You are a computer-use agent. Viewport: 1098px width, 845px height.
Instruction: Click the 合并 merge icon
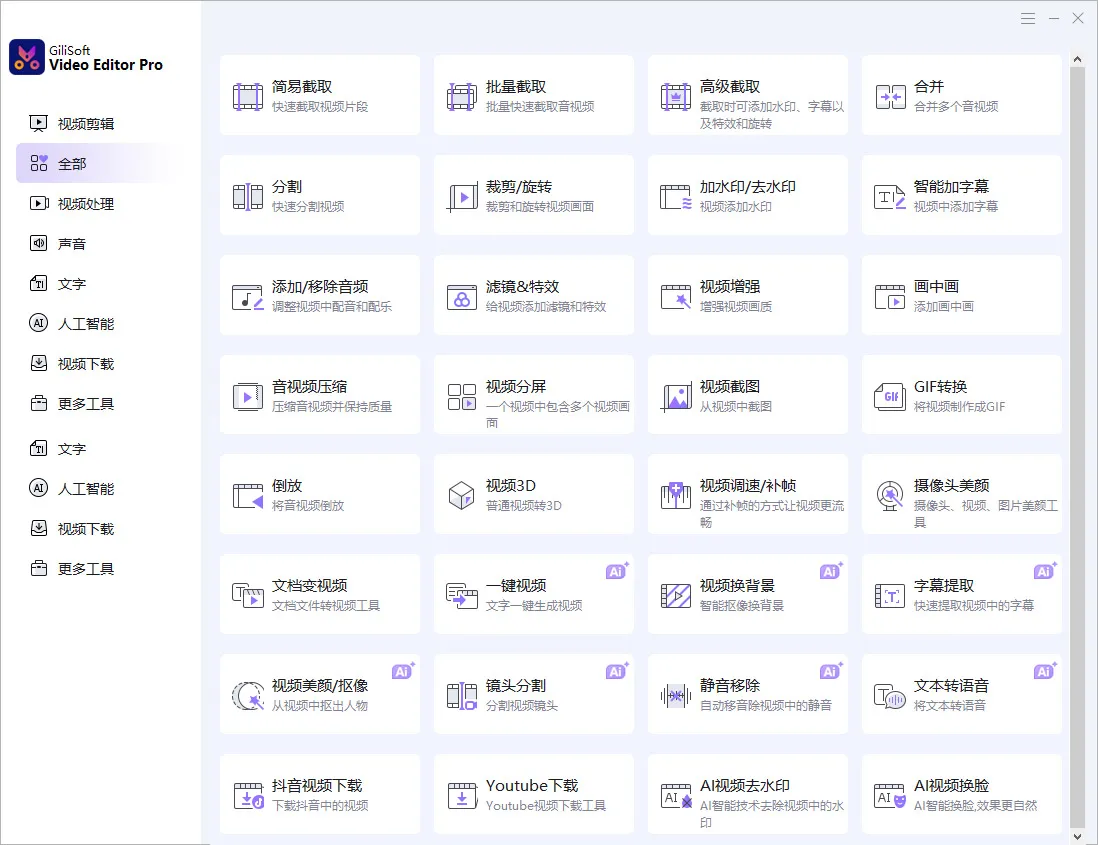click(x=890, y=96)
